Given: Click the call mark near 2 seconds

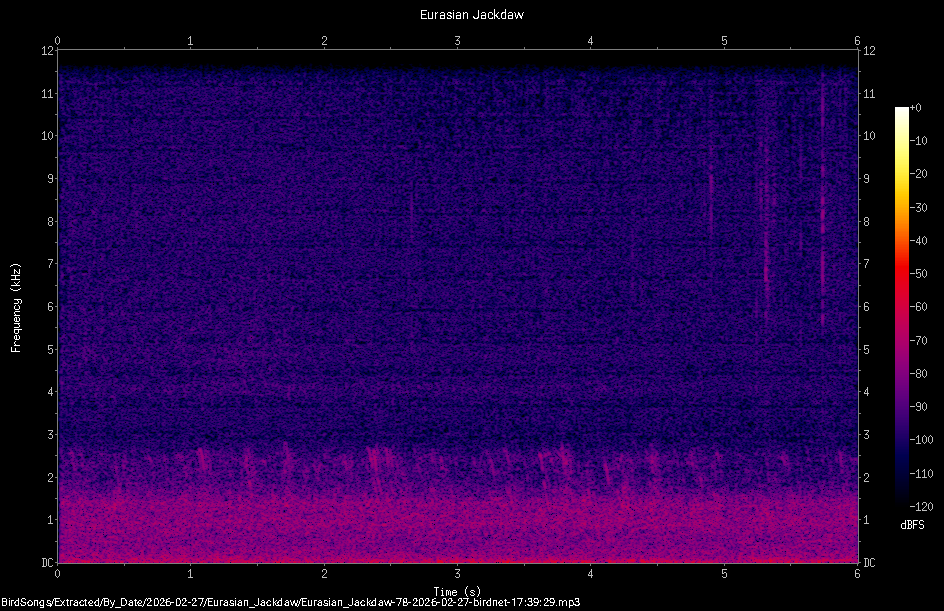Looking at the screenshot, I should 324,463.
